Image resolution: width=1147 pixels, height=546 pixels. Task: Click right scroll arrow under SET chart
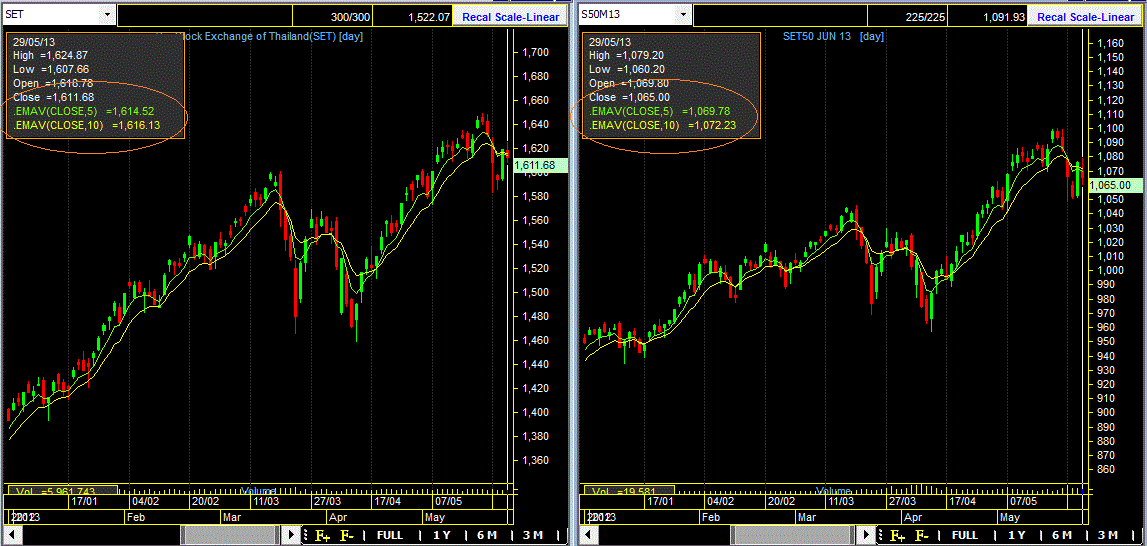[x=290, y=535]
